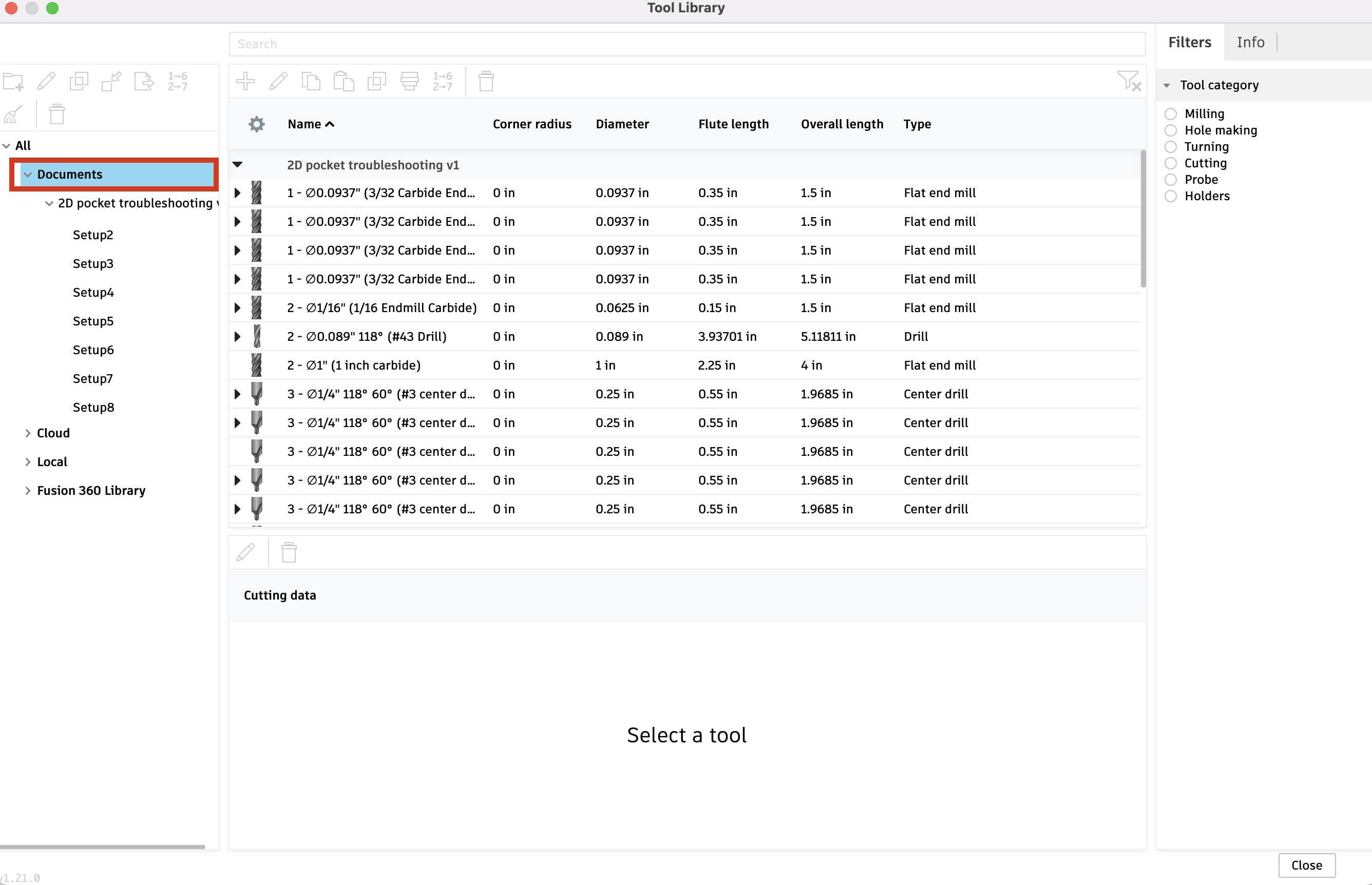Enable the Hole making filter
The width and height of the screenshot is (1372, 885).
(1171, 130)
